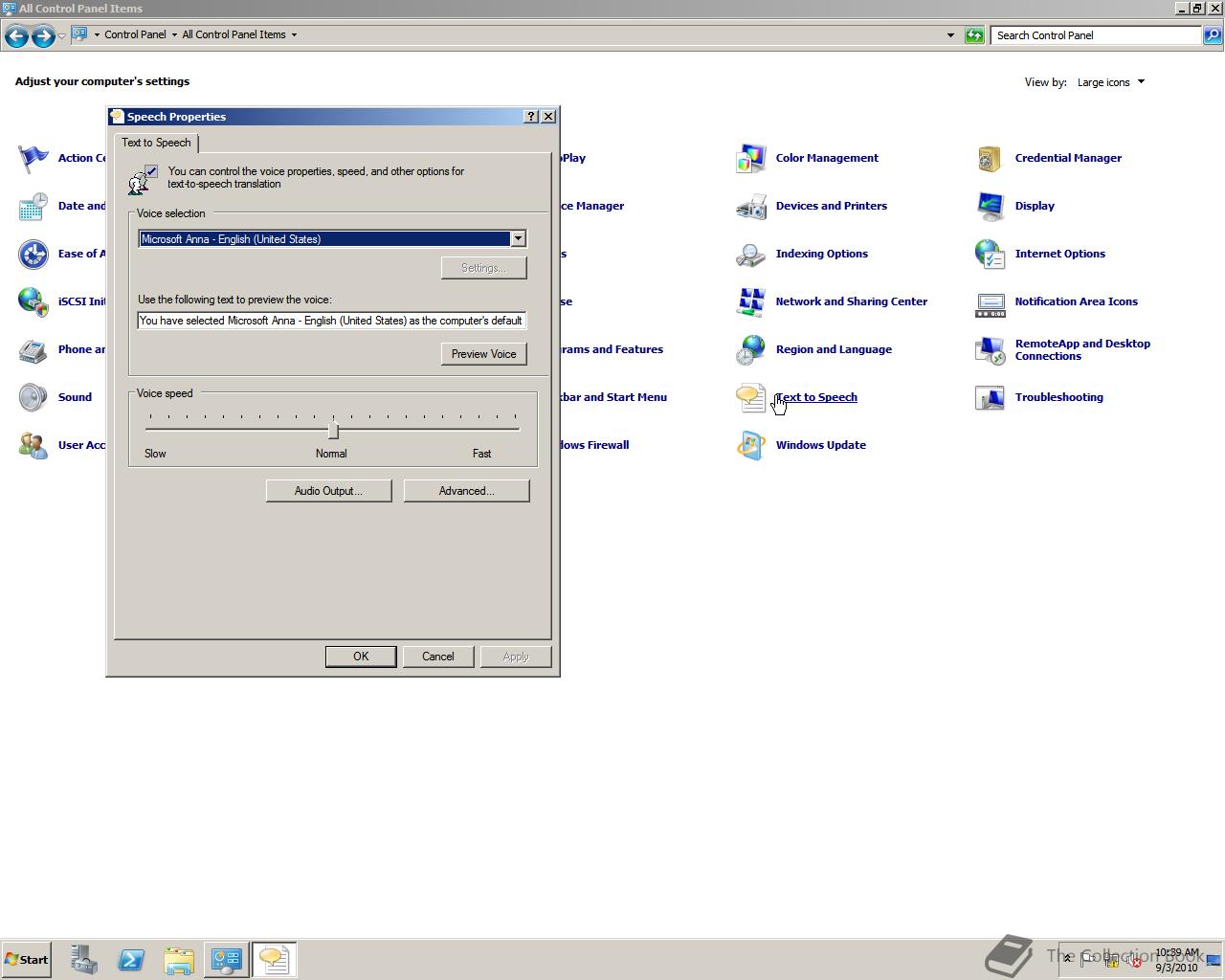Open the Voice selection dropdown

(518, 238)
